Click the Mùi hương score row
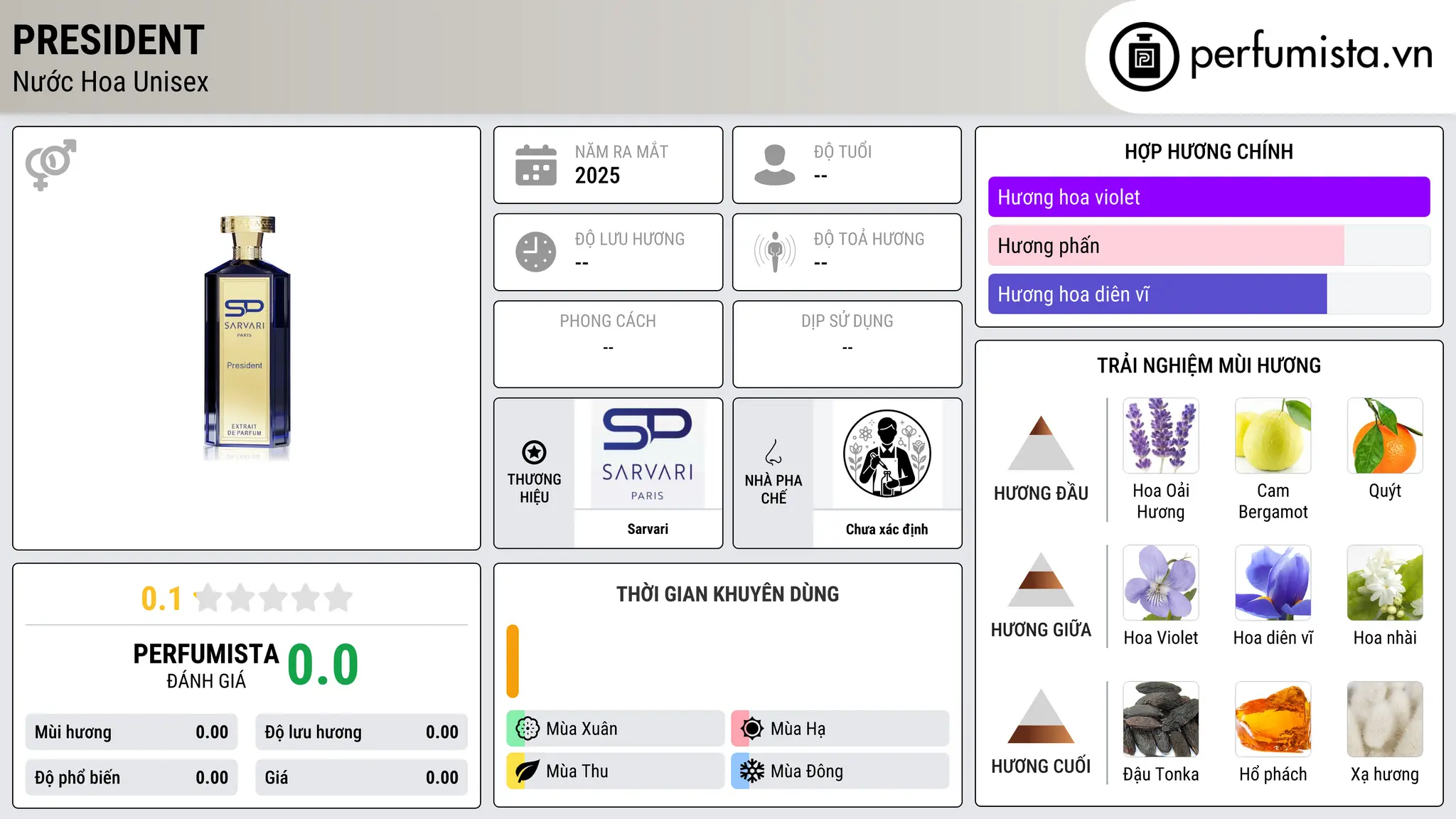This screenshot has height=819, width=1456. 132,732
